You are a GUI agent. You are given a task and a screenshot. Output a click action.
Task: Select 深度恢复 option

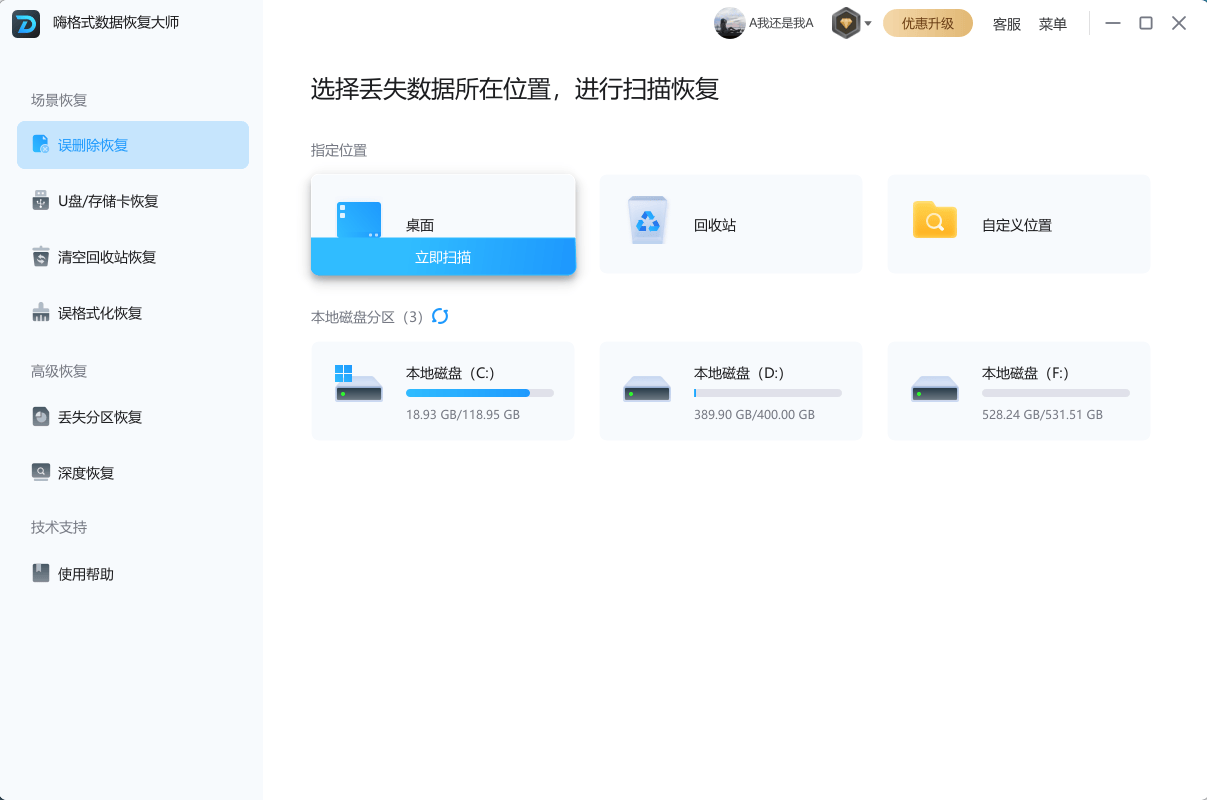point(133,473)
